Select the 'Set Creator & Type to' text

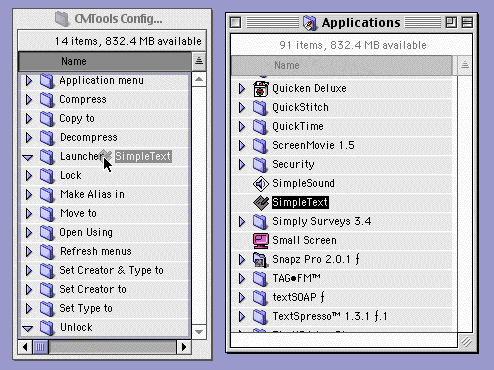[111, 270]
